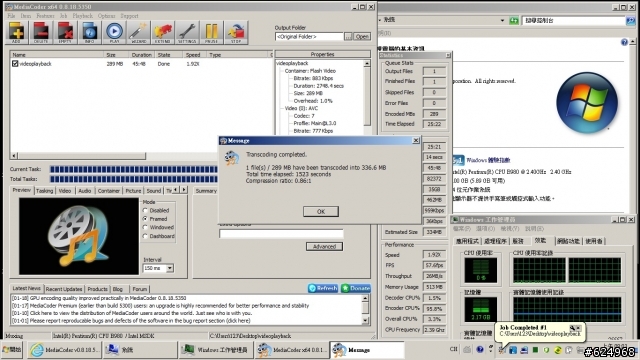
Task: Click the Current Task progress bar
Action: click(x=134, y=169)
